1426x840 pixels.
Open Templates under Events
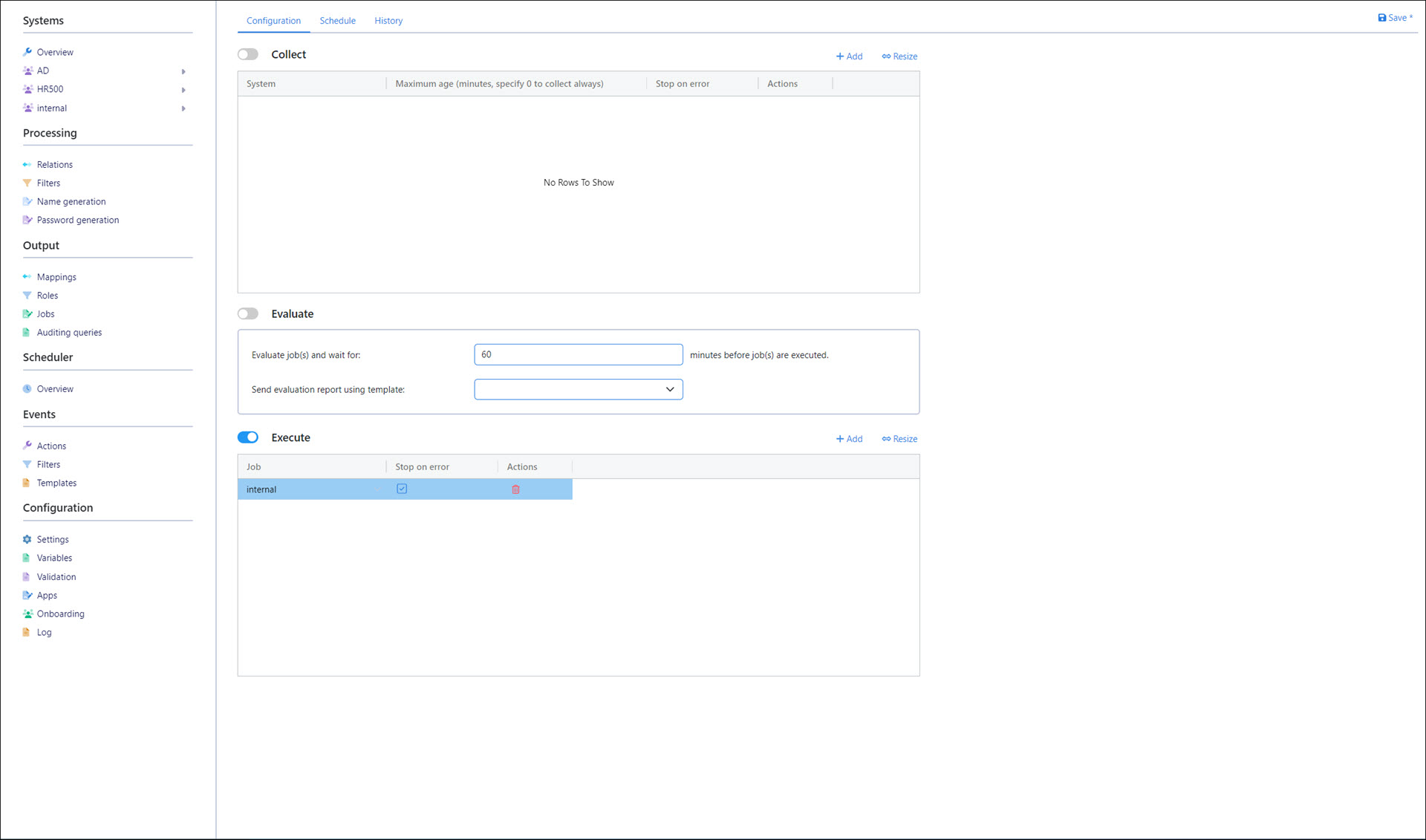pos(56,484)
